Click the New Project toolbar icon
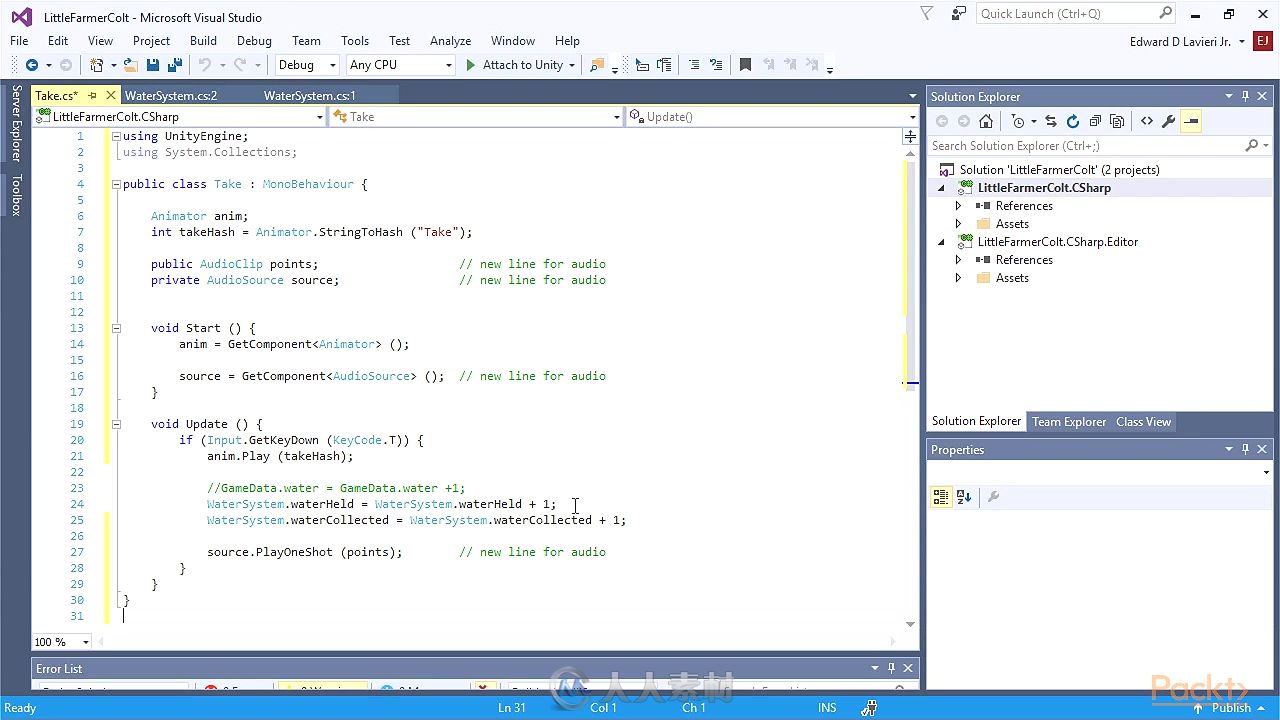This screenshot has width=1280, height=720. pyautogui.click(x=97, y=65)
